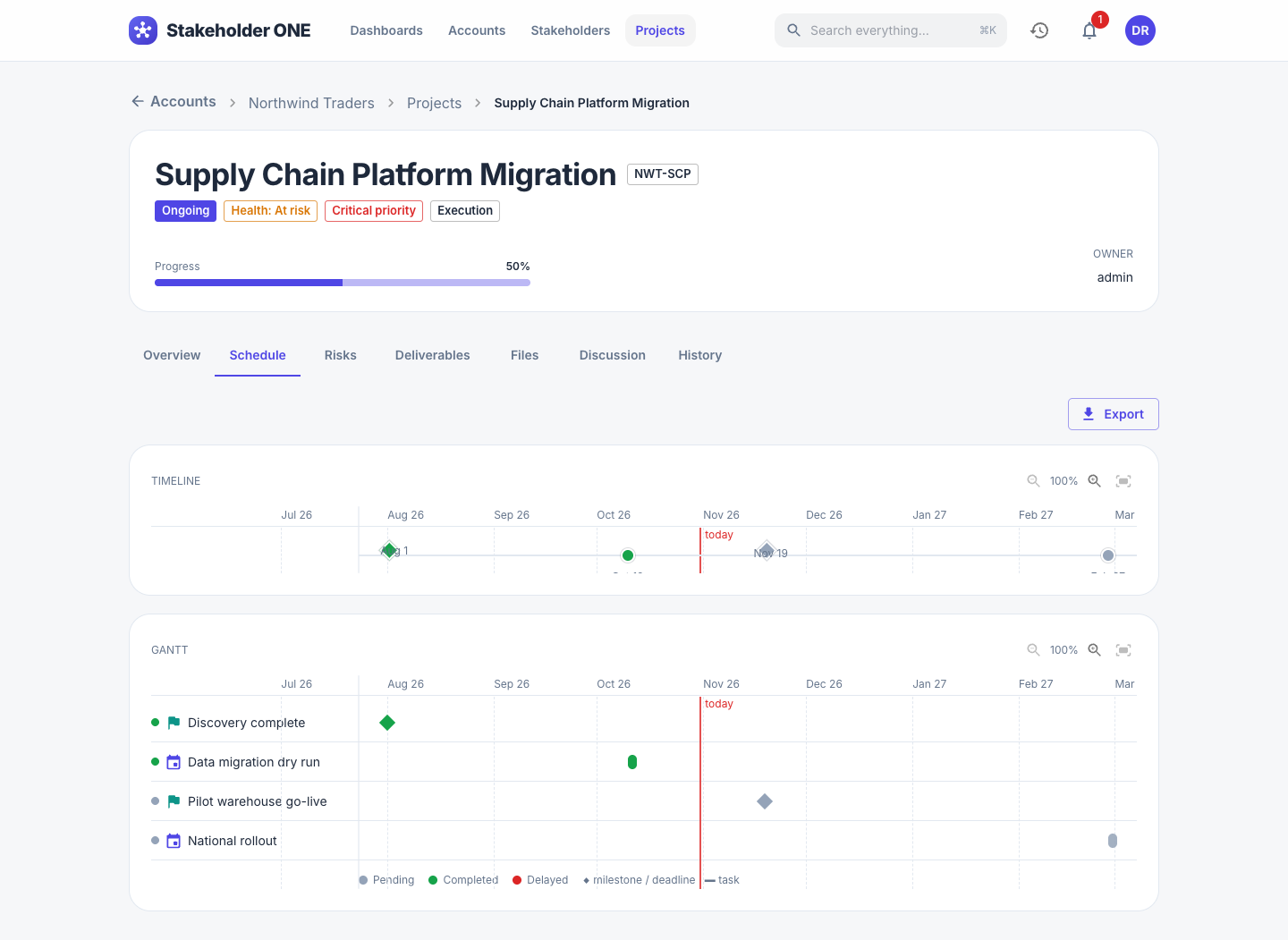1288x940 pixels.
Task: Click the flag icon beside Pilot warehouse go-live
Action: (174, 801)
